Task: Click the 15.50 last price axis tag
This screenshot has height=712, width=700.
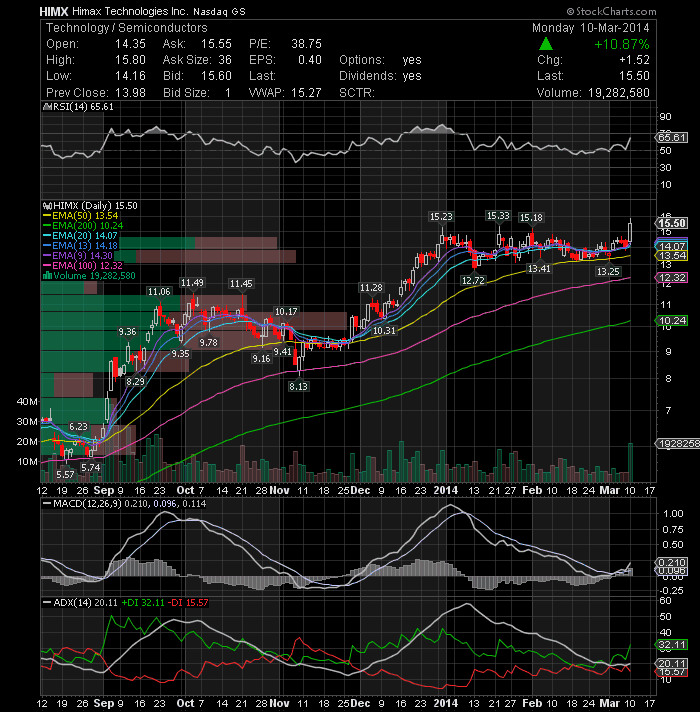Action: coord(672,223)
